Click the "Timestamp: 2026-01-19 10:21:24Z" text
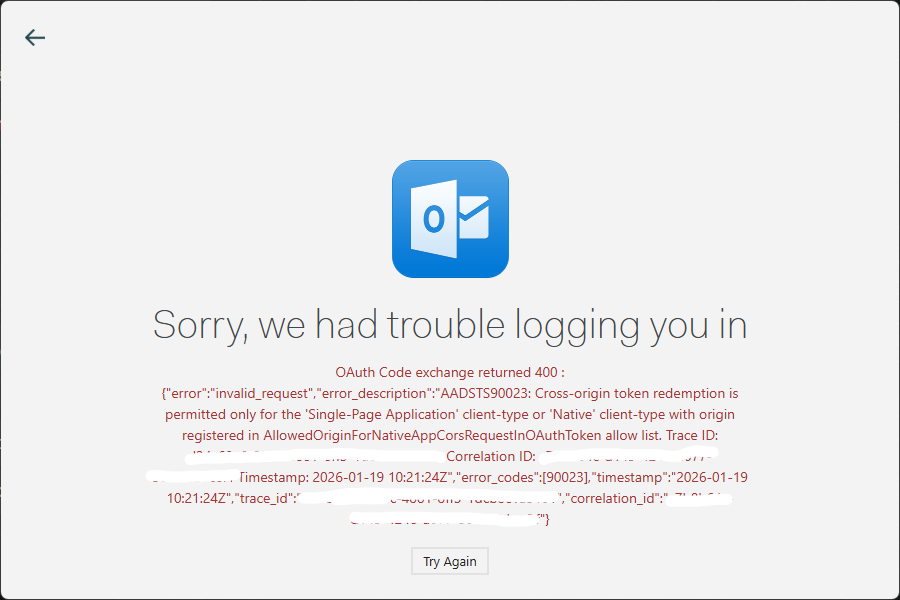The image size is (900, 600). point(343,478)
